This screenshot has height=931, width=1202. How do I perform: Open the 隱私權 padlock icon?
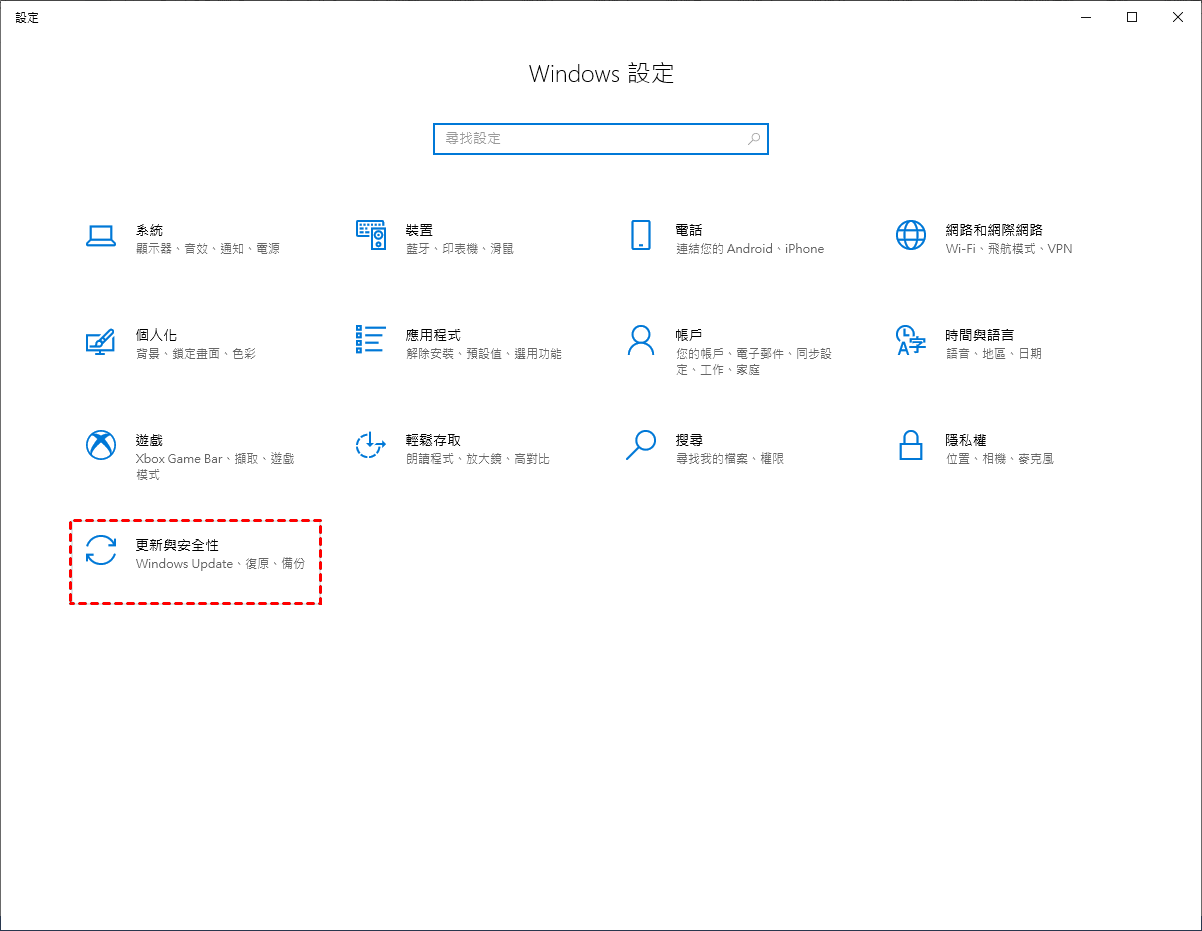(x=910, y=445)
